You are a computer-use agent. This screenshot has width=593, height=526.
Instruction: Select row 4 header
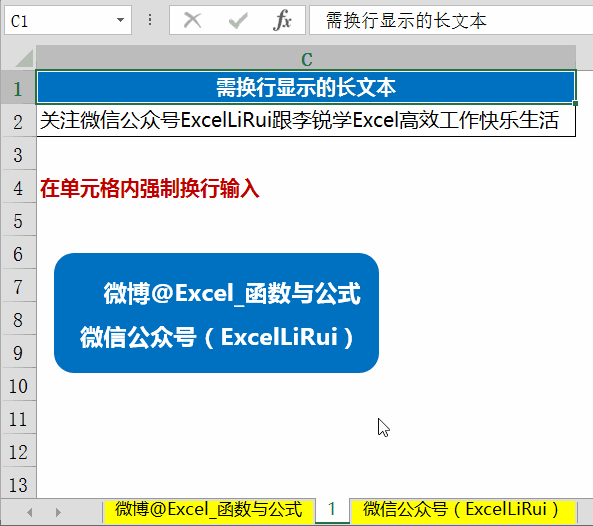point(18,187)
